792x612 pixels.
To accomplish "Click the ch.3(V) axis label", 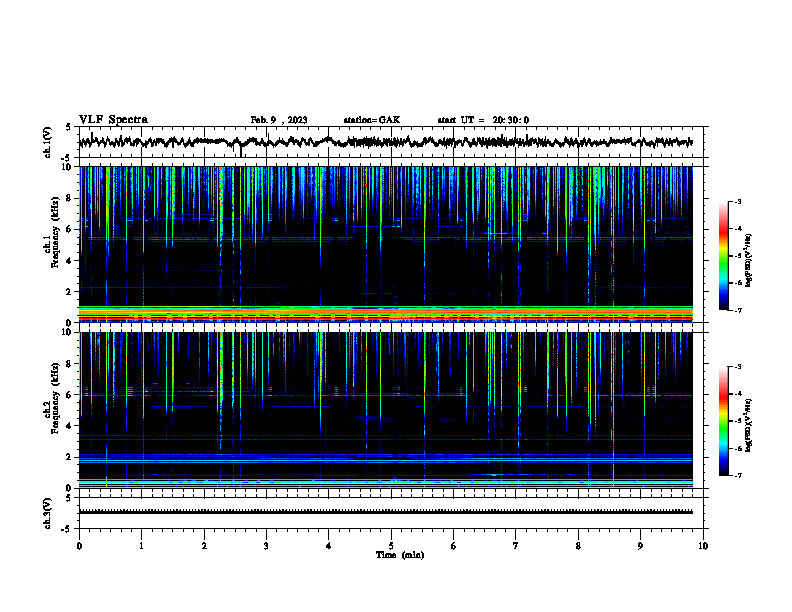I will [48, 513].
